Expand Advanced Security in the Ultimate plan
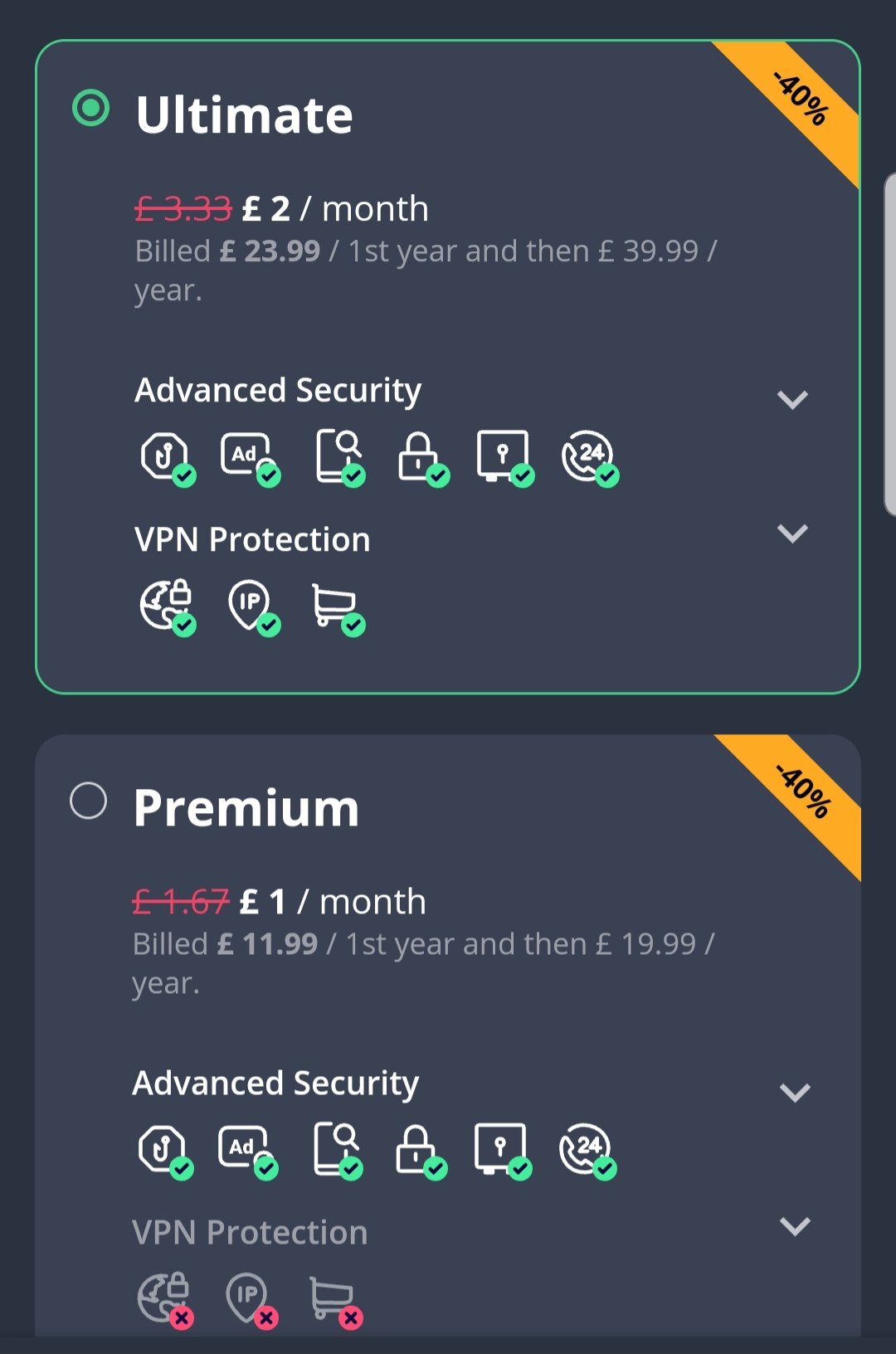This screenshot has width=896, height=1354. pyautogui.click(x=792, y=400)
